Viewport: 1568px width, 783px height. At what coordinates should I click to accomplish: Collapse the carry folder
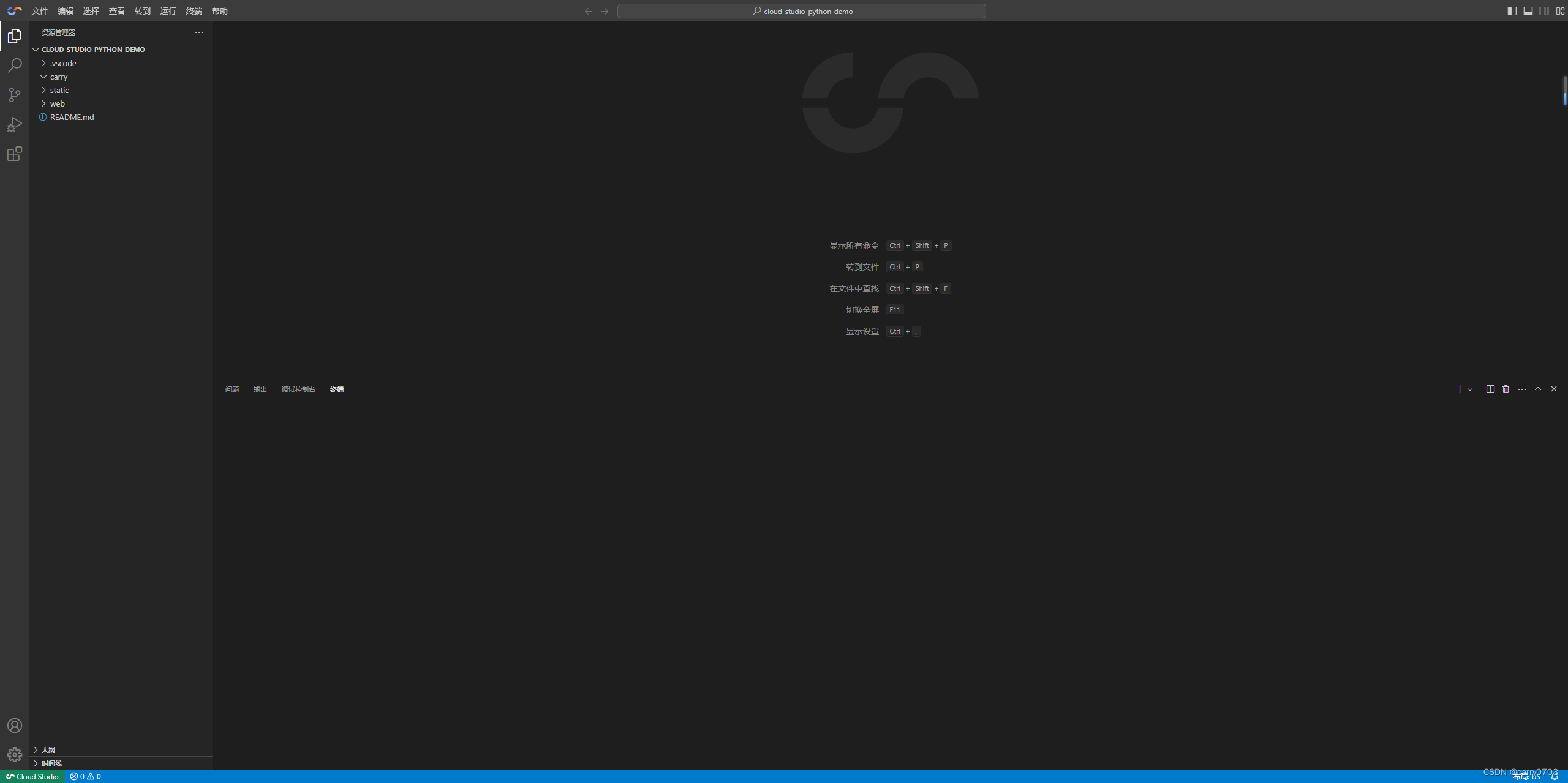tap(59, 77)
